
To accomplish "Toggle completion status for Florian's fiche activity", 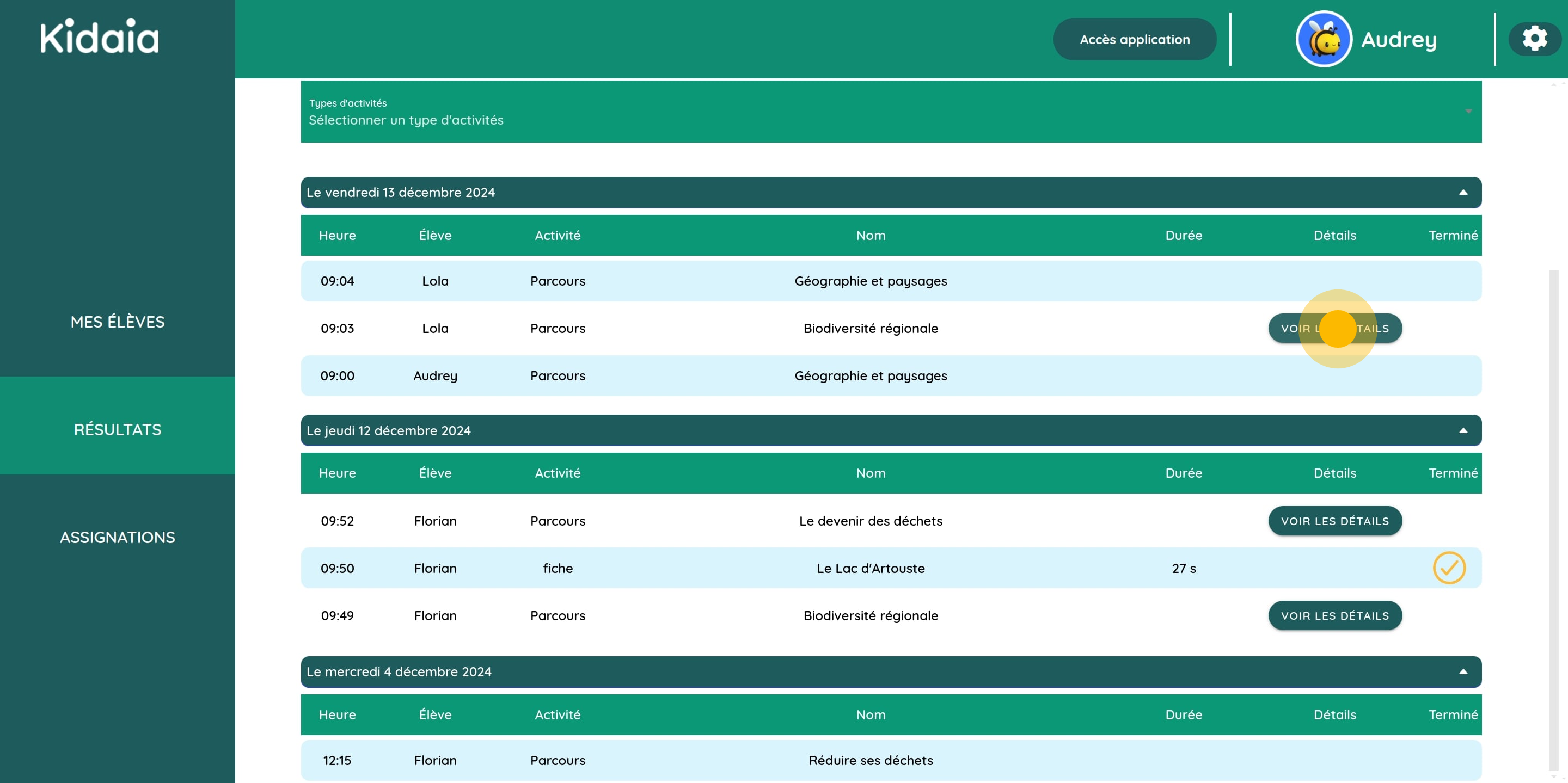I will pyautogui.click(x=1450, y=568).
